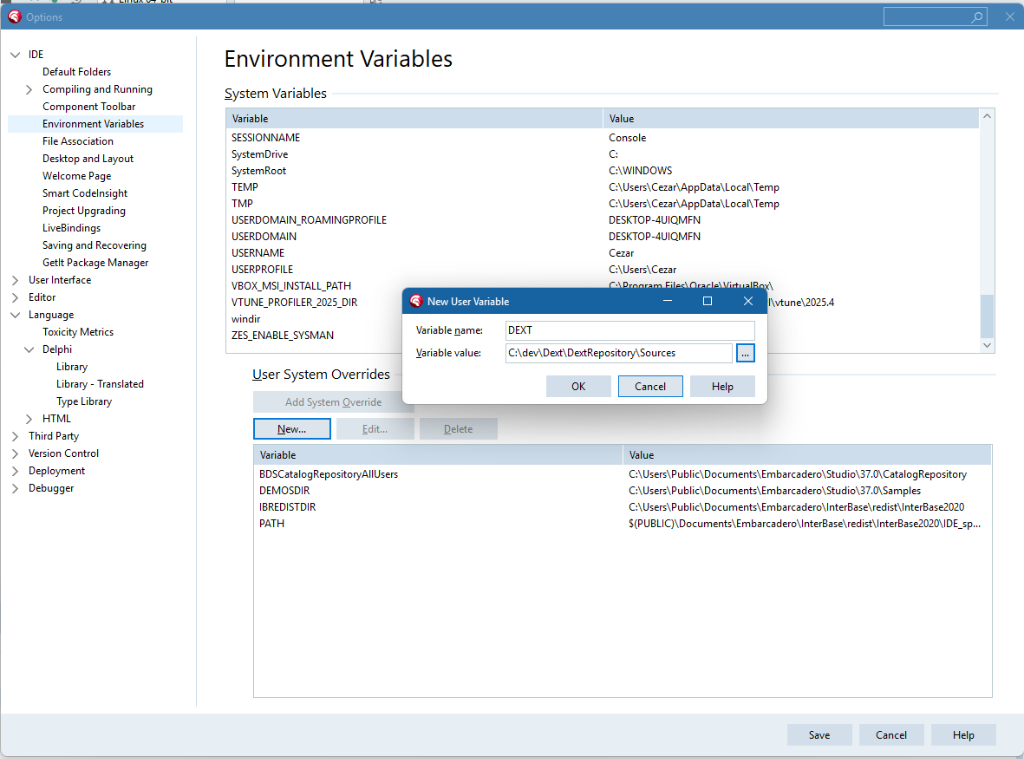Open Desktop and Layout options page

tap(88, 159)
